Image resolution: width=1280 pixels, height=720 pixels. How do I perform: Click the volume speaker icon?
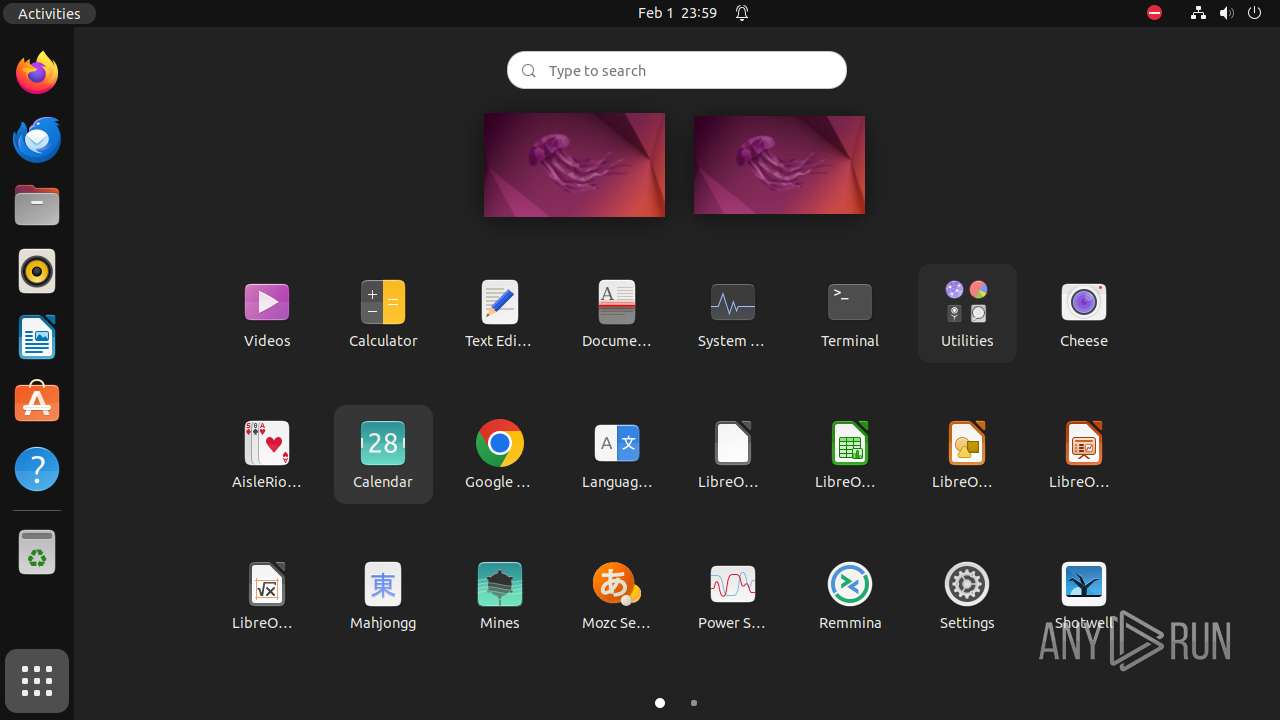(1227, 13)
